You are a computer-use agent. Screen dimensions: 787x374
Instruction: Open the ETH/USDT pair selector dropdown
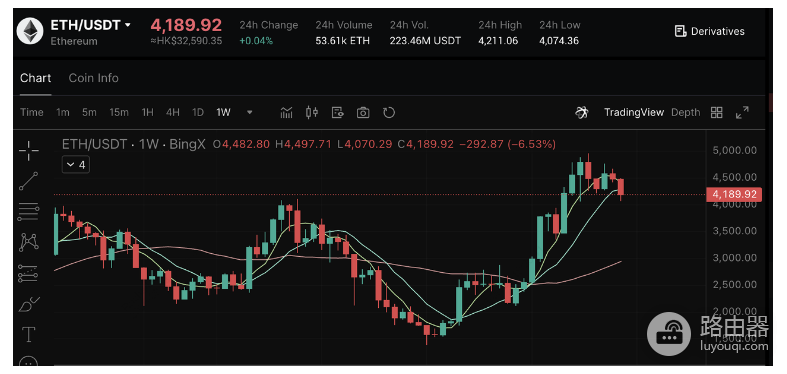click(x=91, y=25)
